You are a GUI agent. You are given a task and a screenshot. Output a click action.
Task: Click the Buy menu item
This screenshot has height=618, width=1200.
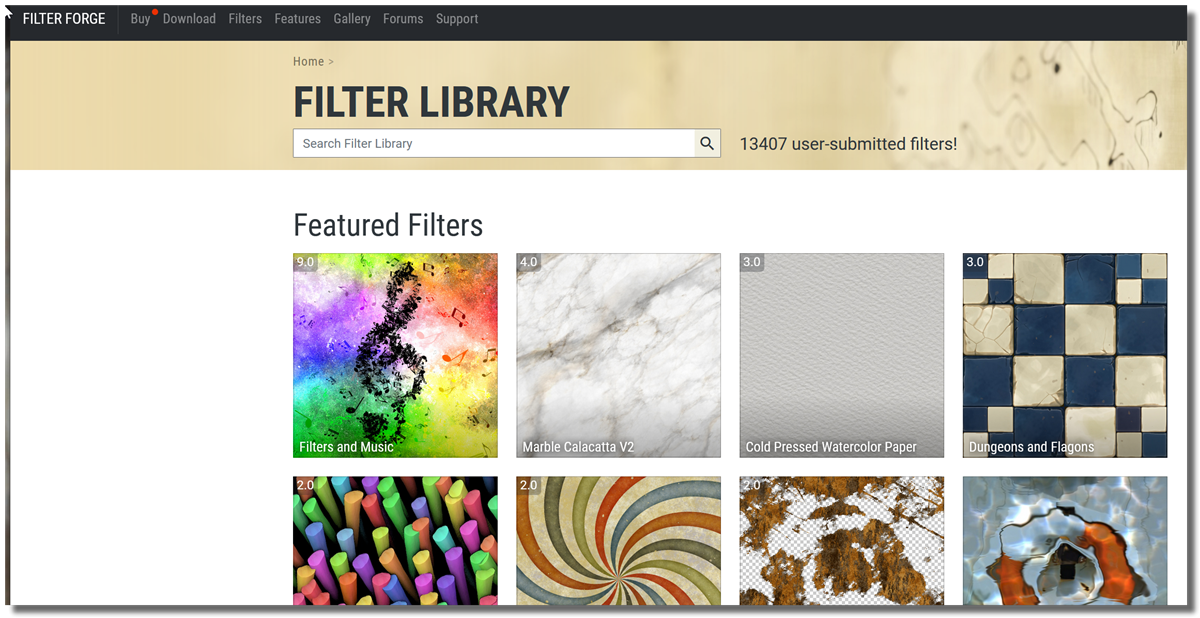(x=140, y=19)
